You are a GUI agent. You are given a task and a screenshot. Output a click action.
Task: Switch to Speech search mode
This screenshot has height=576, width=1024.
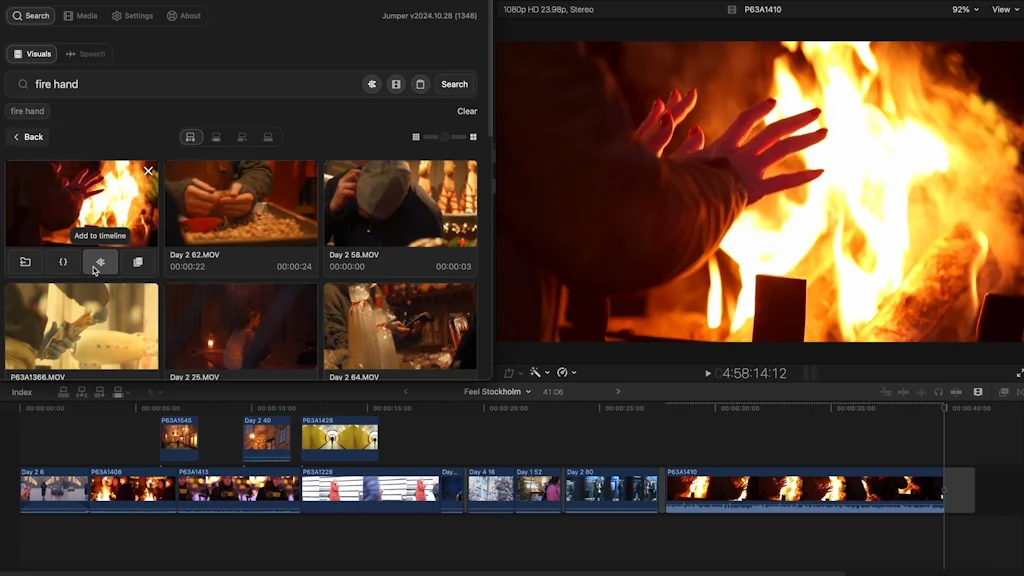[x=86, y=54]
